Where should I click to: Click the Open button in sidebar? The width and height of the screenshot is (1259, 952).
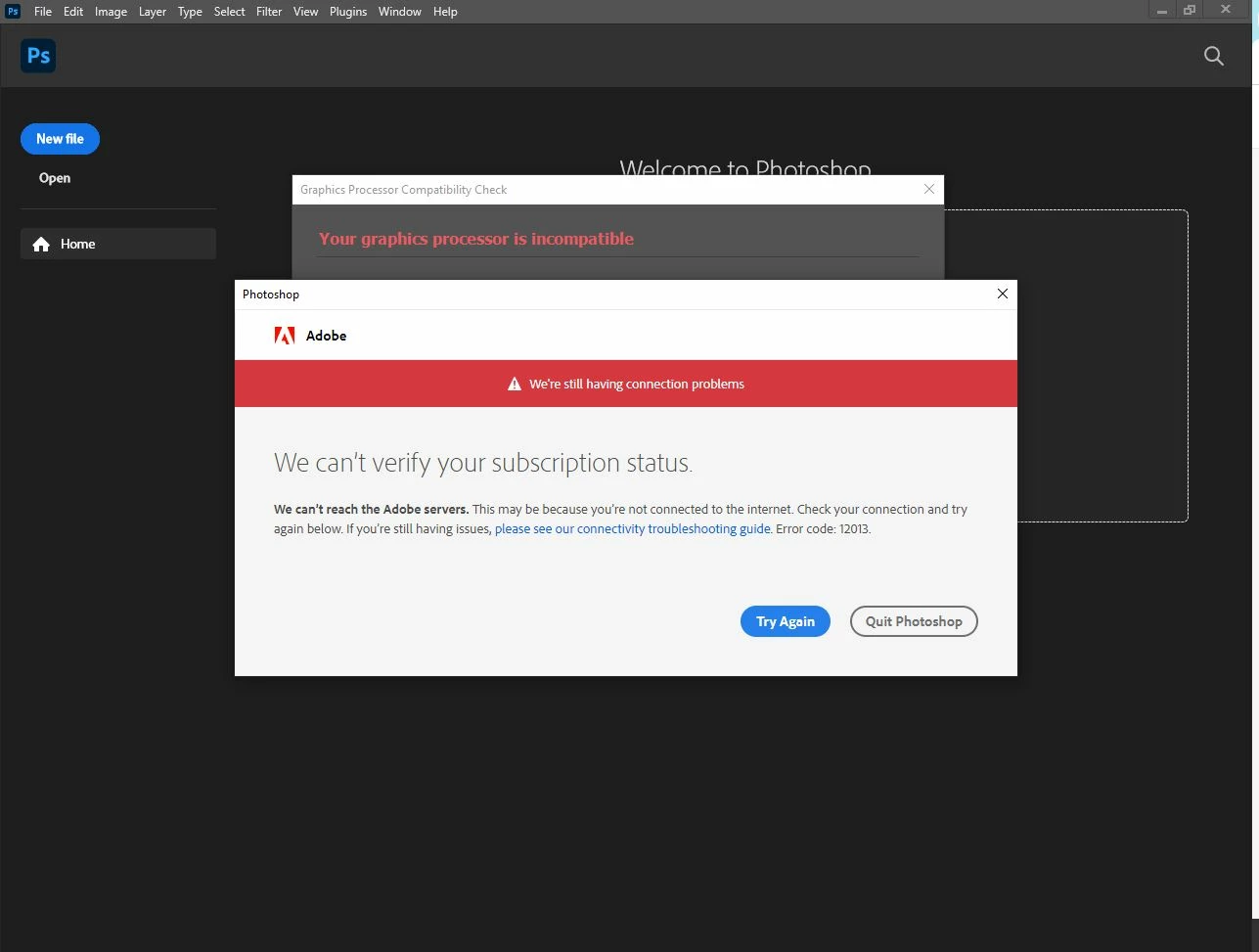tap(55, 178)
